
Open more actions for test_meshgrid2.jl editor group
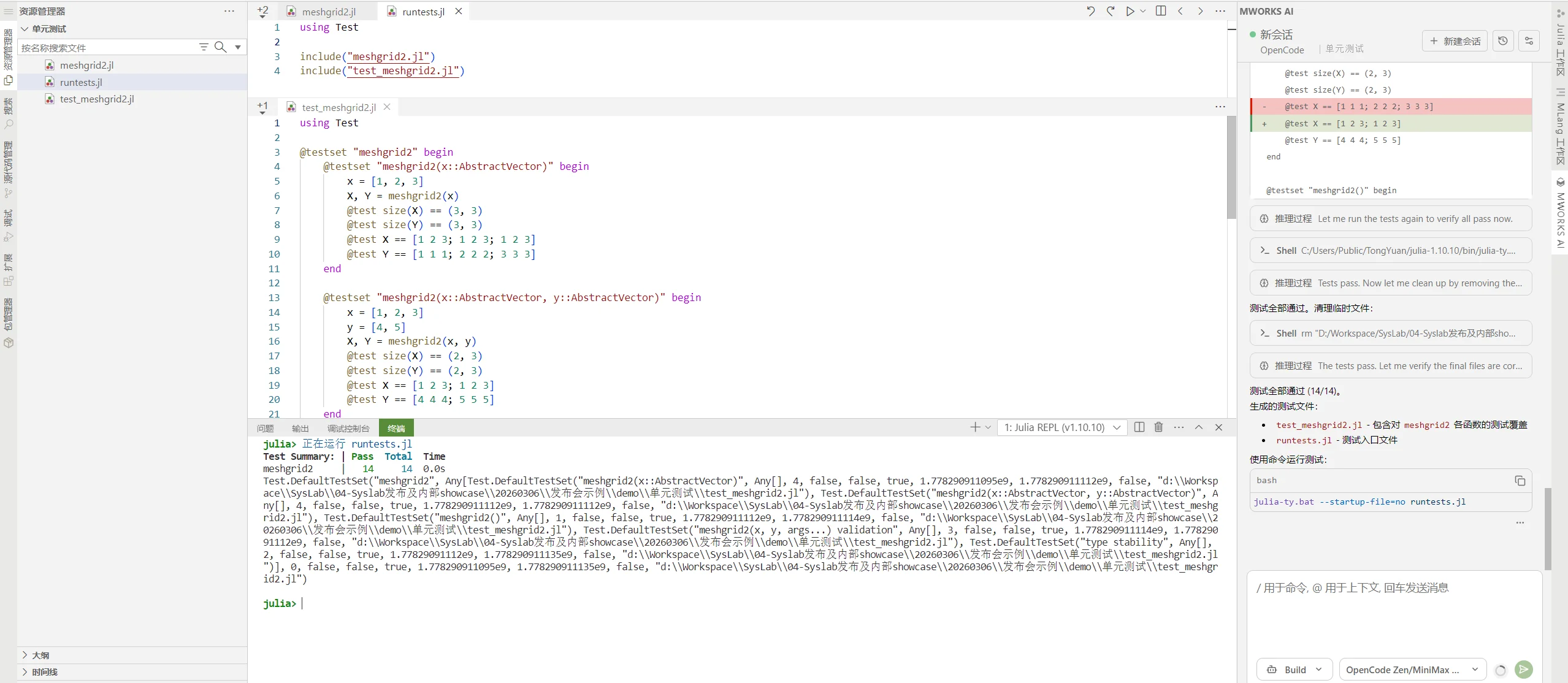1220,107
